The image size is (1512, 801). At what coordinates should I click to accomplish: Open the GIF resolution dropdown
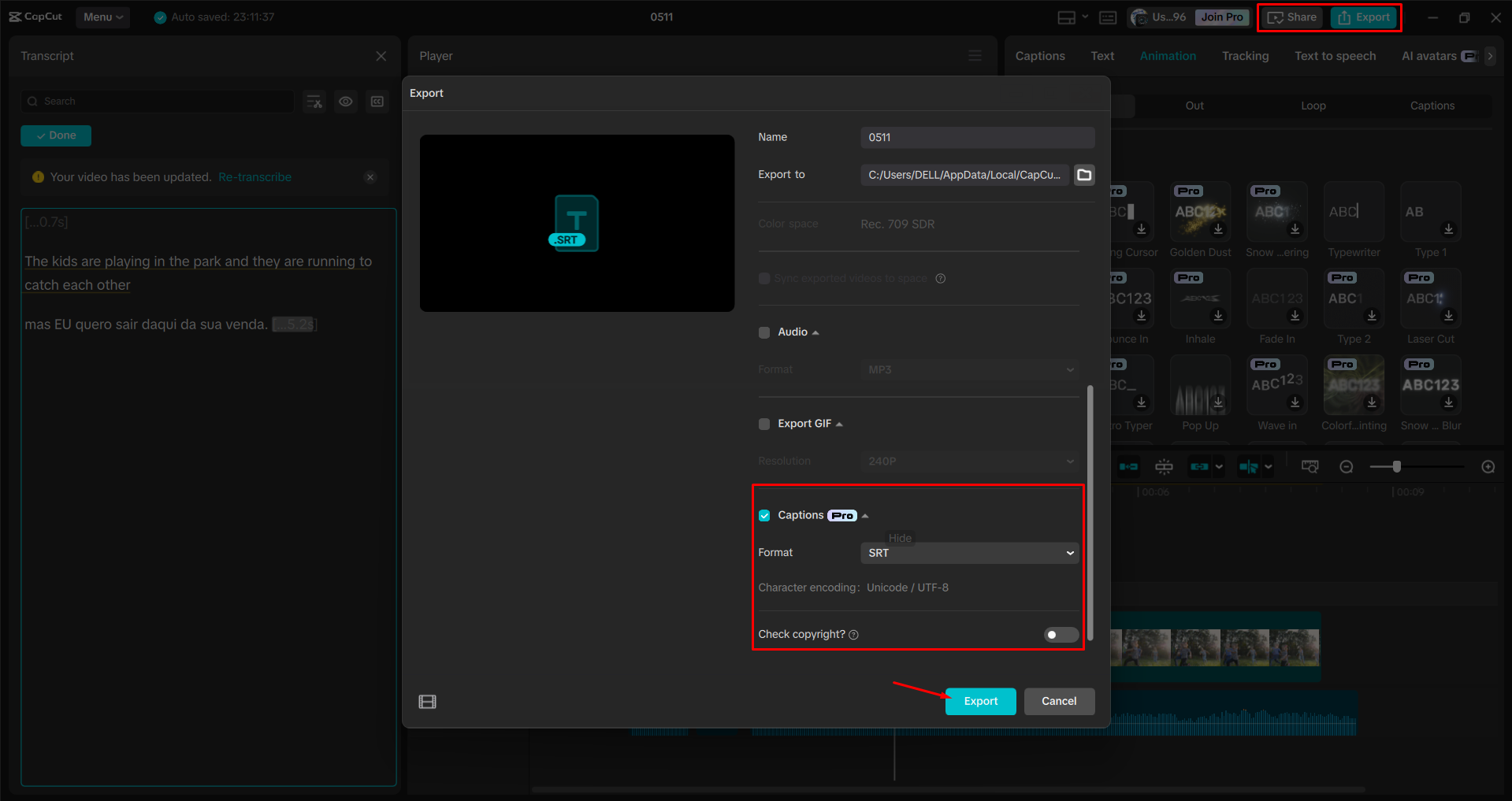968,461
